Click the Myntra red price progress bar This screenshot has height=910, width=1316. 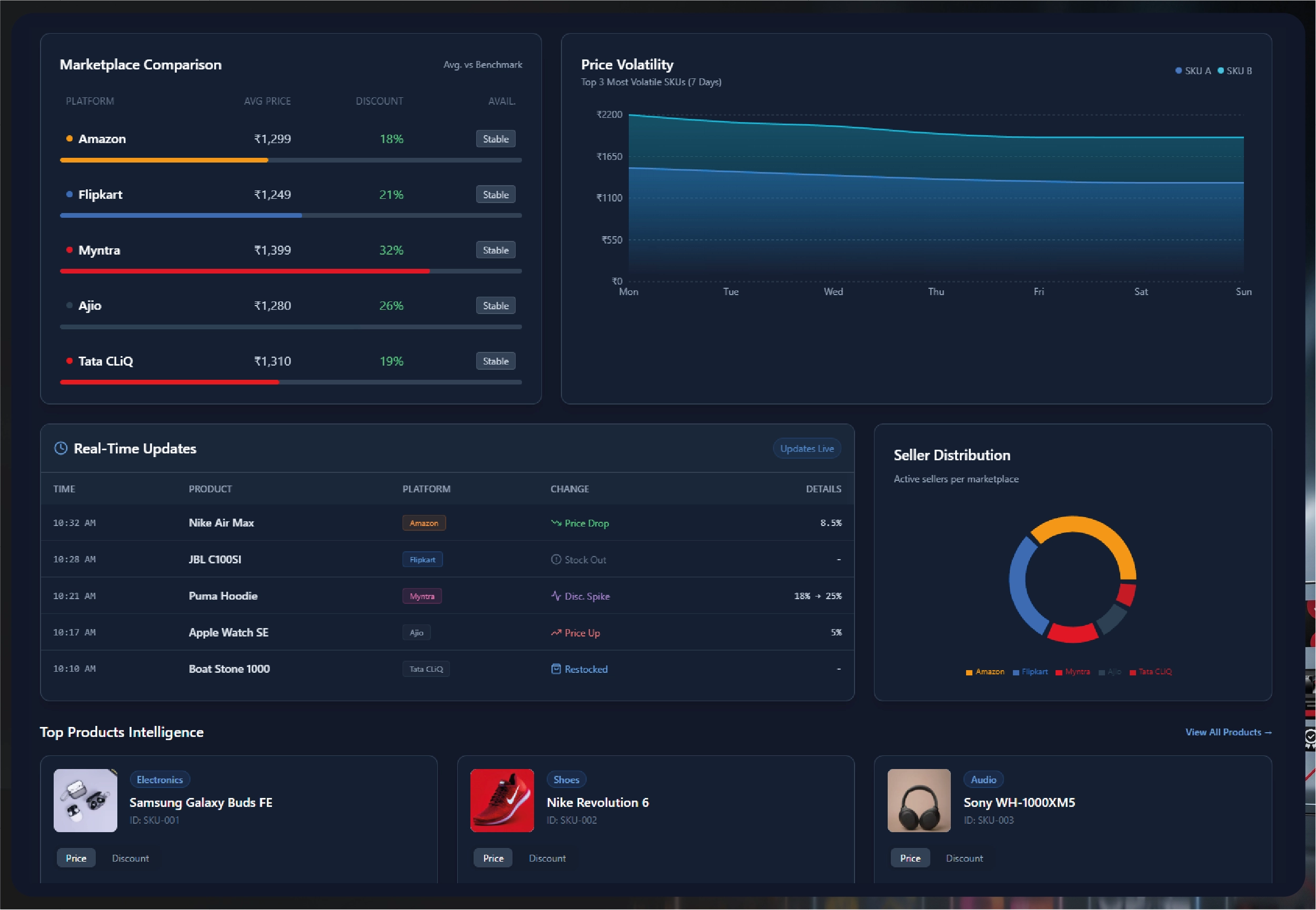[x=244, y=271]
